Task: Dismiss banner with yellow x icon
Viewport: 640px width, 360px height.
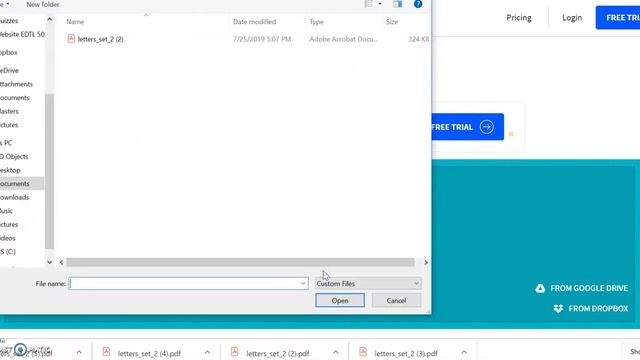Action: [511, 134]
